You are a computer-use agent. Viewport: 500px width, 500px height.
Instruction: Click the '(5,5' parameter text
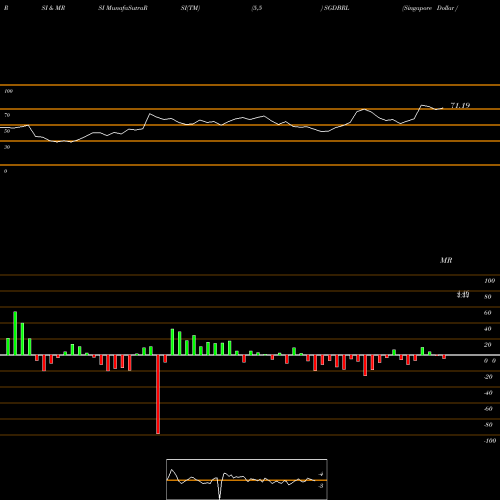[x=257, y=8]
